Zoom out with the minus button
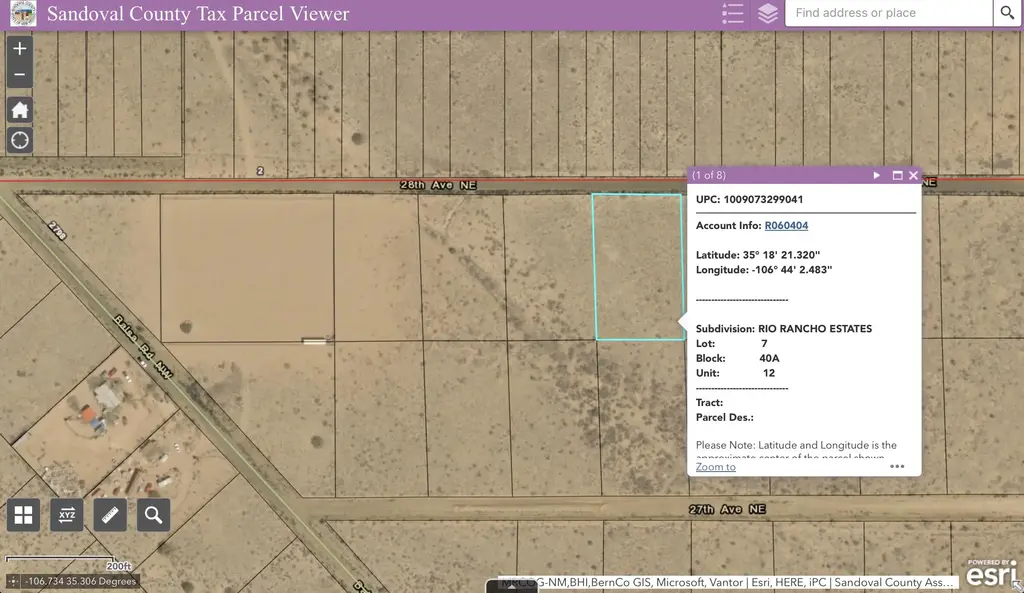This screenshot has width=1024, height=593. (20, 74)
